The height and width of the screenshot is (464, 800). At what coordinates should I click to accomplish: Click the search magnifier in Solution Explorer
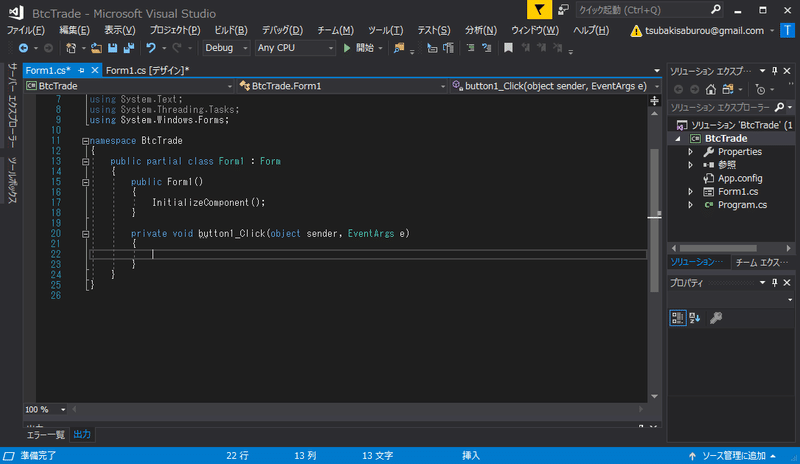pyautogui.click(x=779, y=107)
